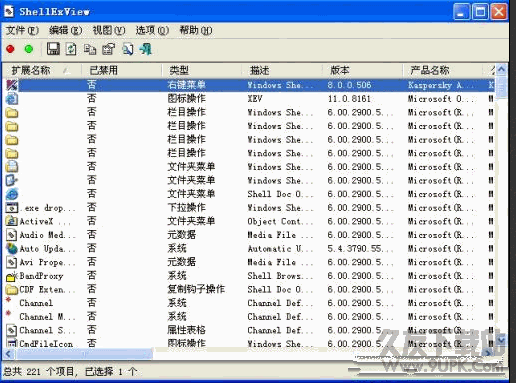Viewport: 516px width, 383px height.
Task: Select the 下拉操作 type cell
Action: pyautogui.click(x=186, y=208)
